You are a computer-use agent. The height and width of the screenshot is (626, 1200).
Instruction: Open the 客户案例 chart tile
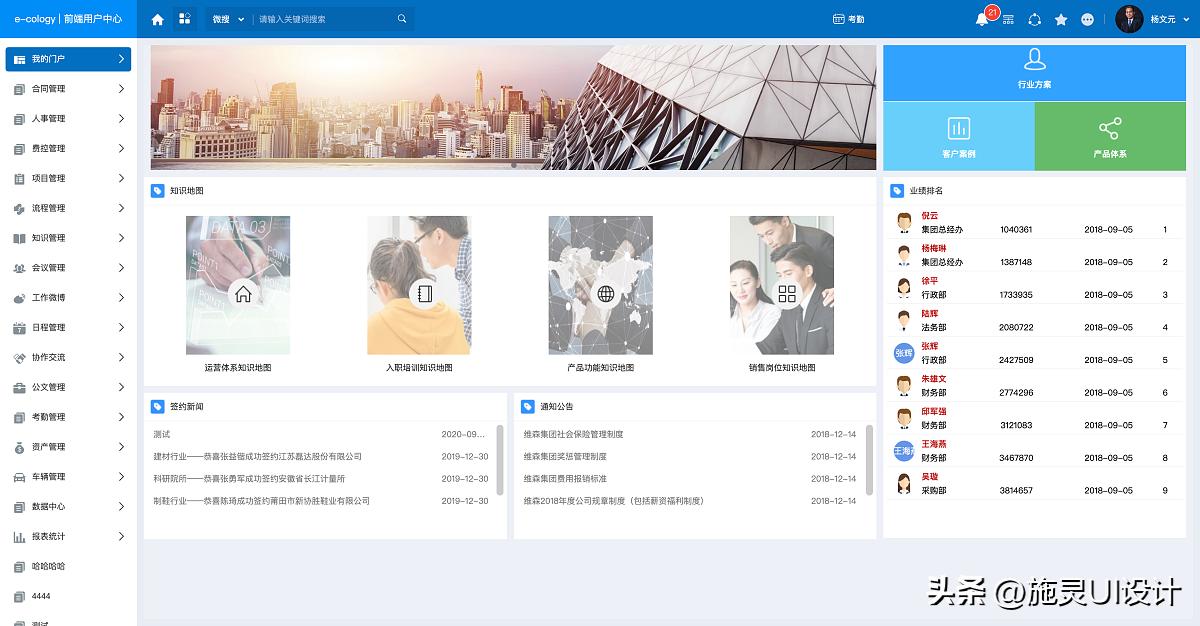[958, 136]
